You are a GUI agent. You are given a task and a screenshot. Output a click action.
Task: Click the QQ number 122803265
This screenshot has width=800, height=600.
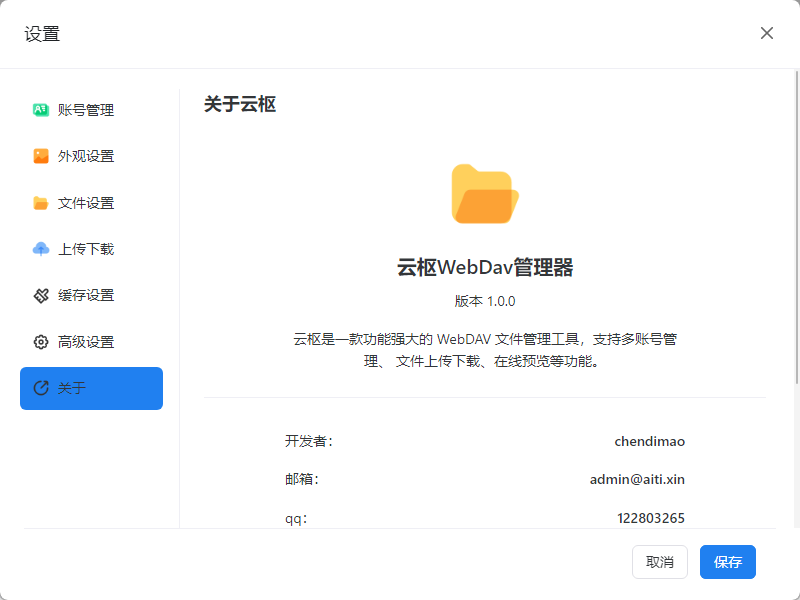[x=651, y=517]
